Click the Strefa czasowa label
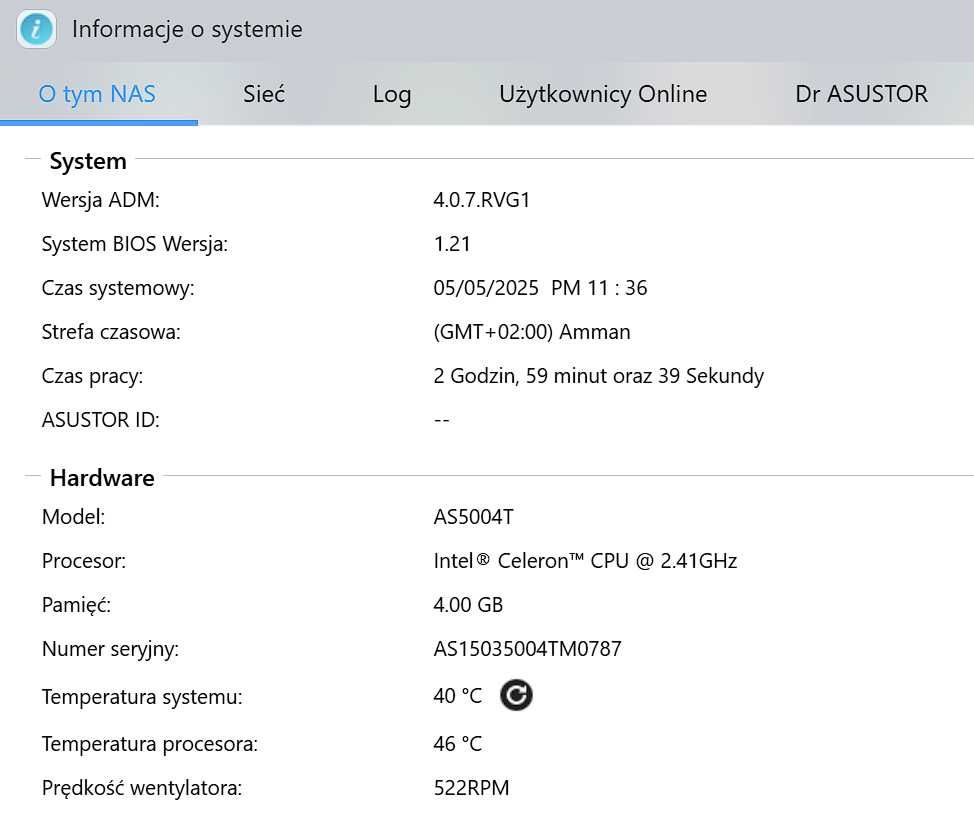 [x=111, y=332]
